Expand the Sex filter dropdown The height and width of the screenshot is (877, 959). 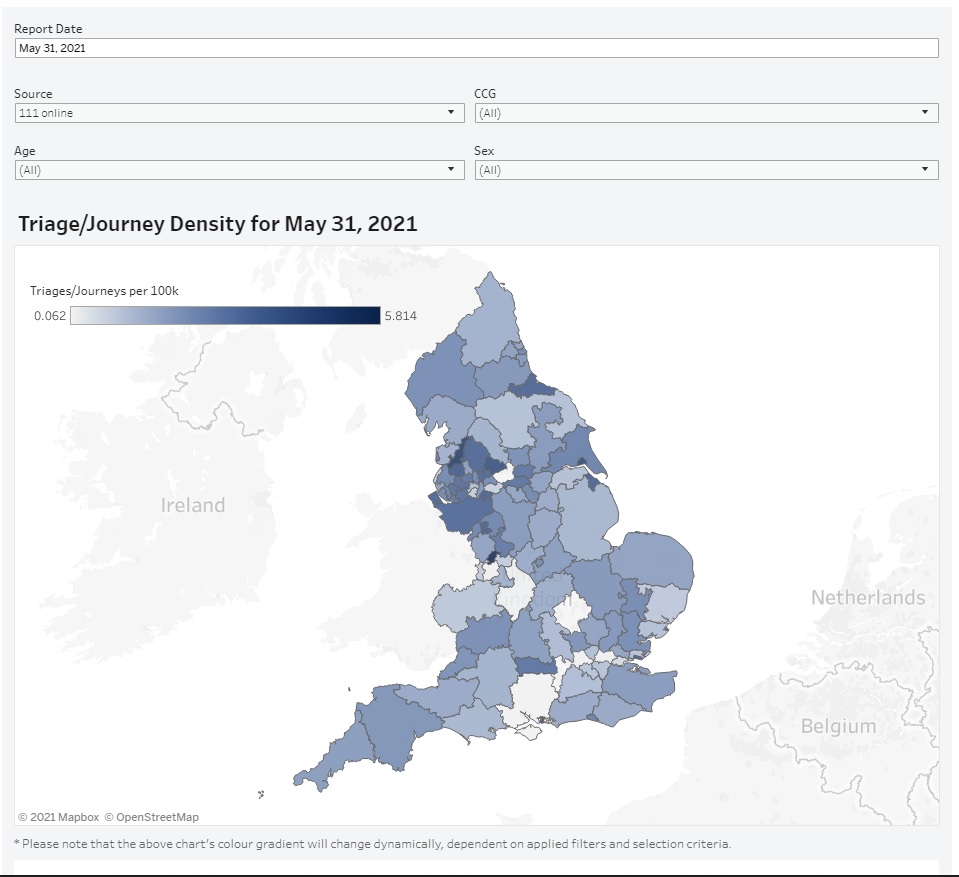705,170
